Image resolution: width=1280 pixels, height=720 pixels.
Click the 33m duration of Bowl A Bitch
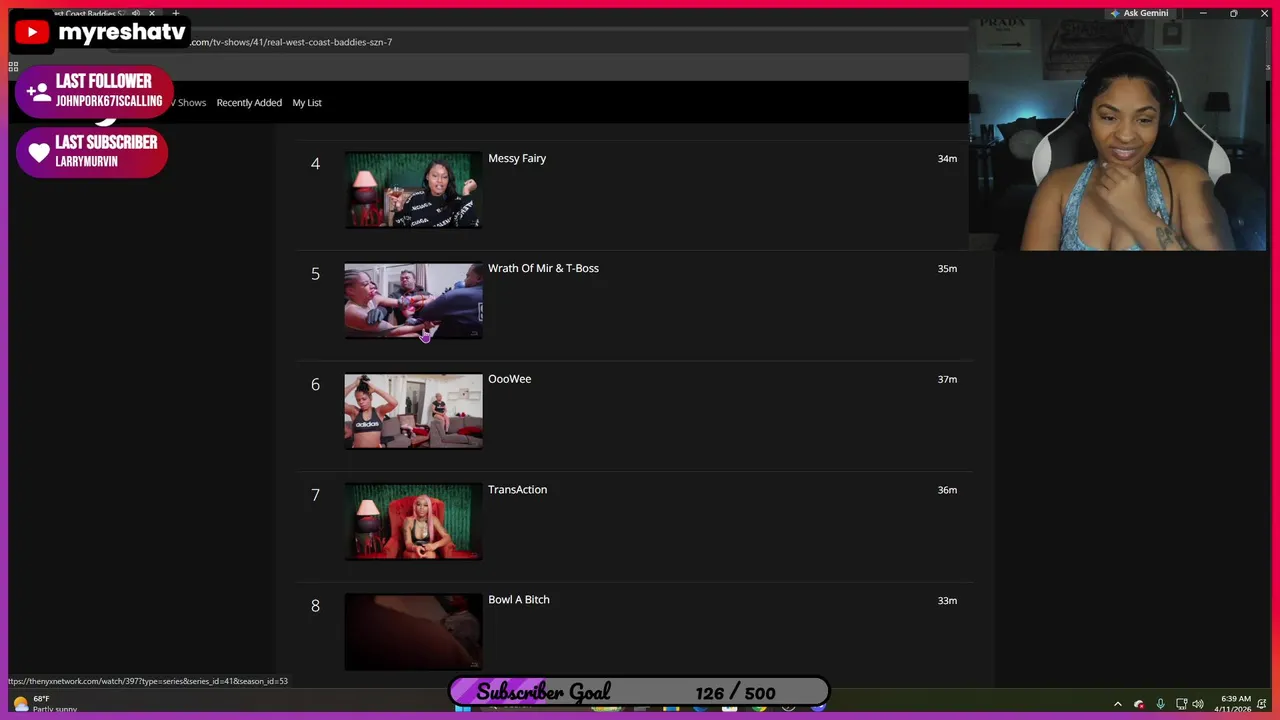(947, 600)
